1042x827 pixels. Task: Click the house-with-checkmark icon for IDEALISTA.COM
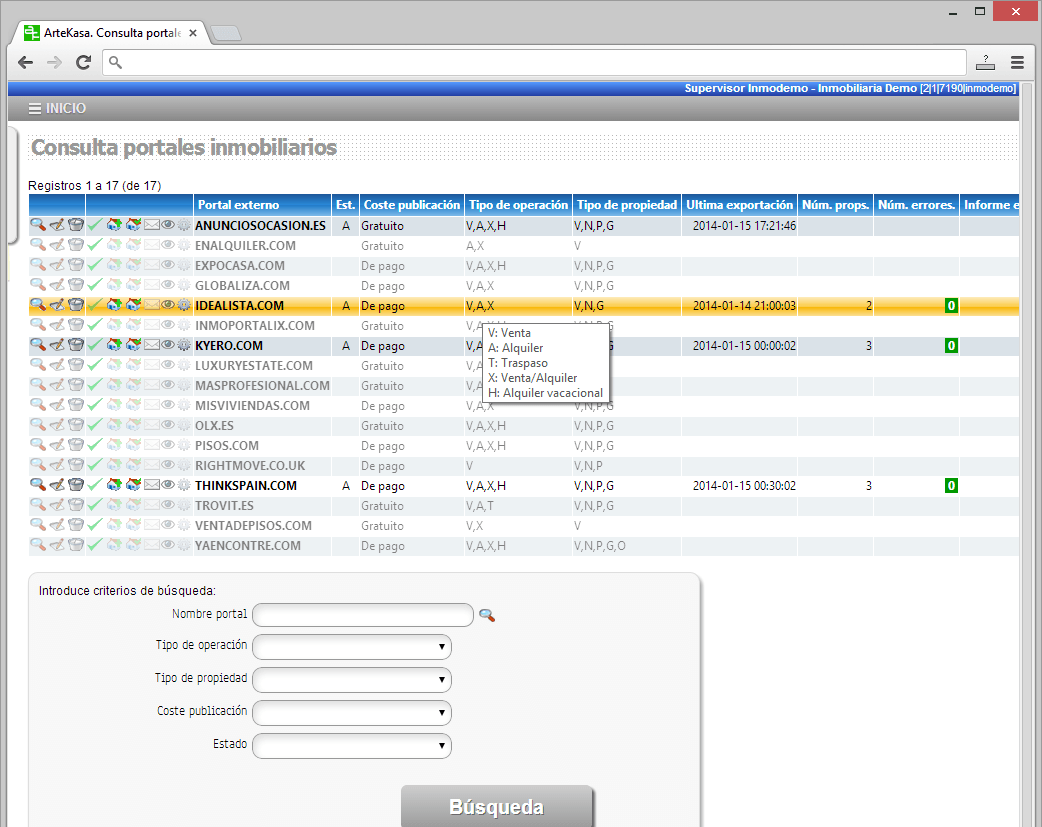(x=133, y=306)
